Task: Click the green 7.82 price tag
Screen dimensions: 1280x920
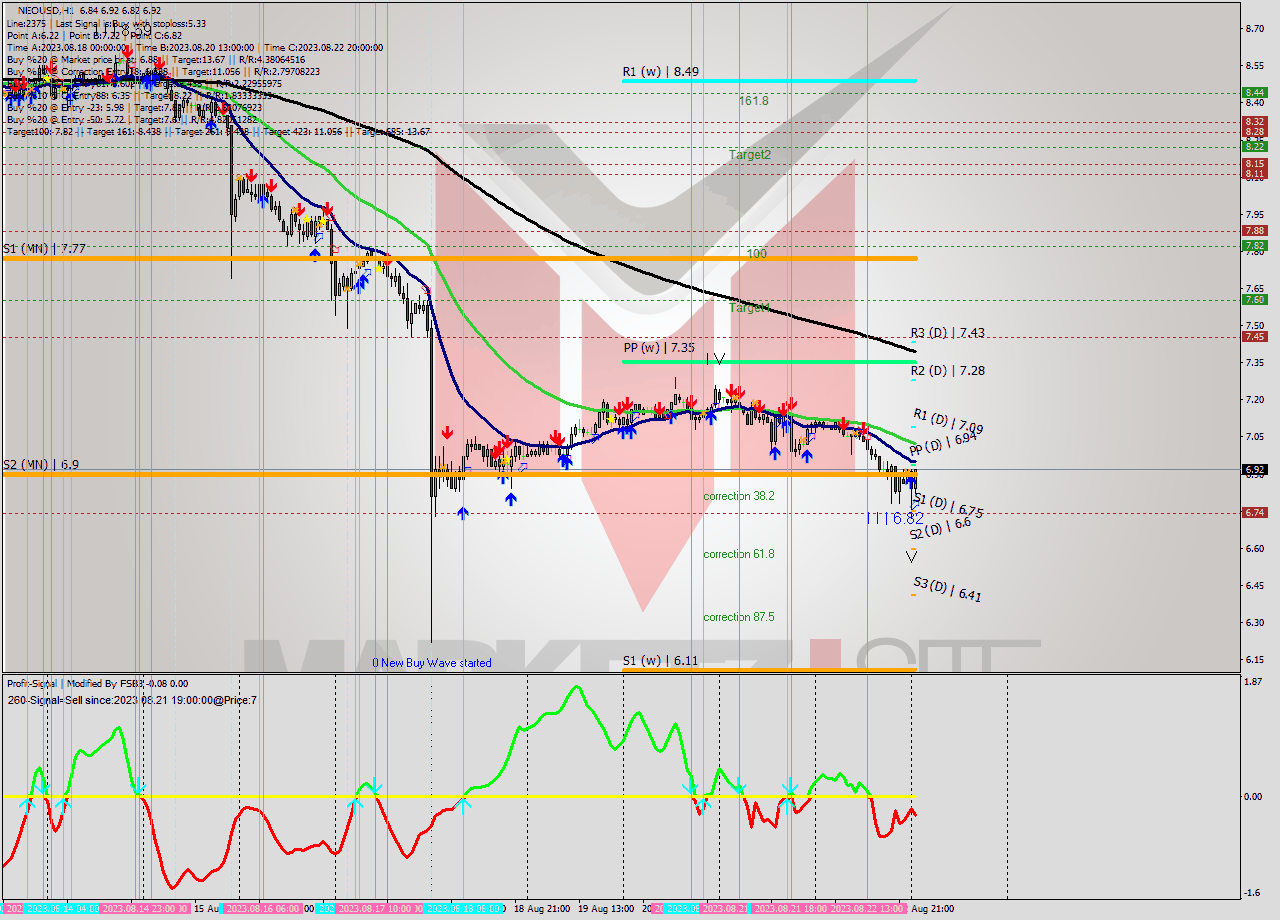Action: coord(1254,245)
